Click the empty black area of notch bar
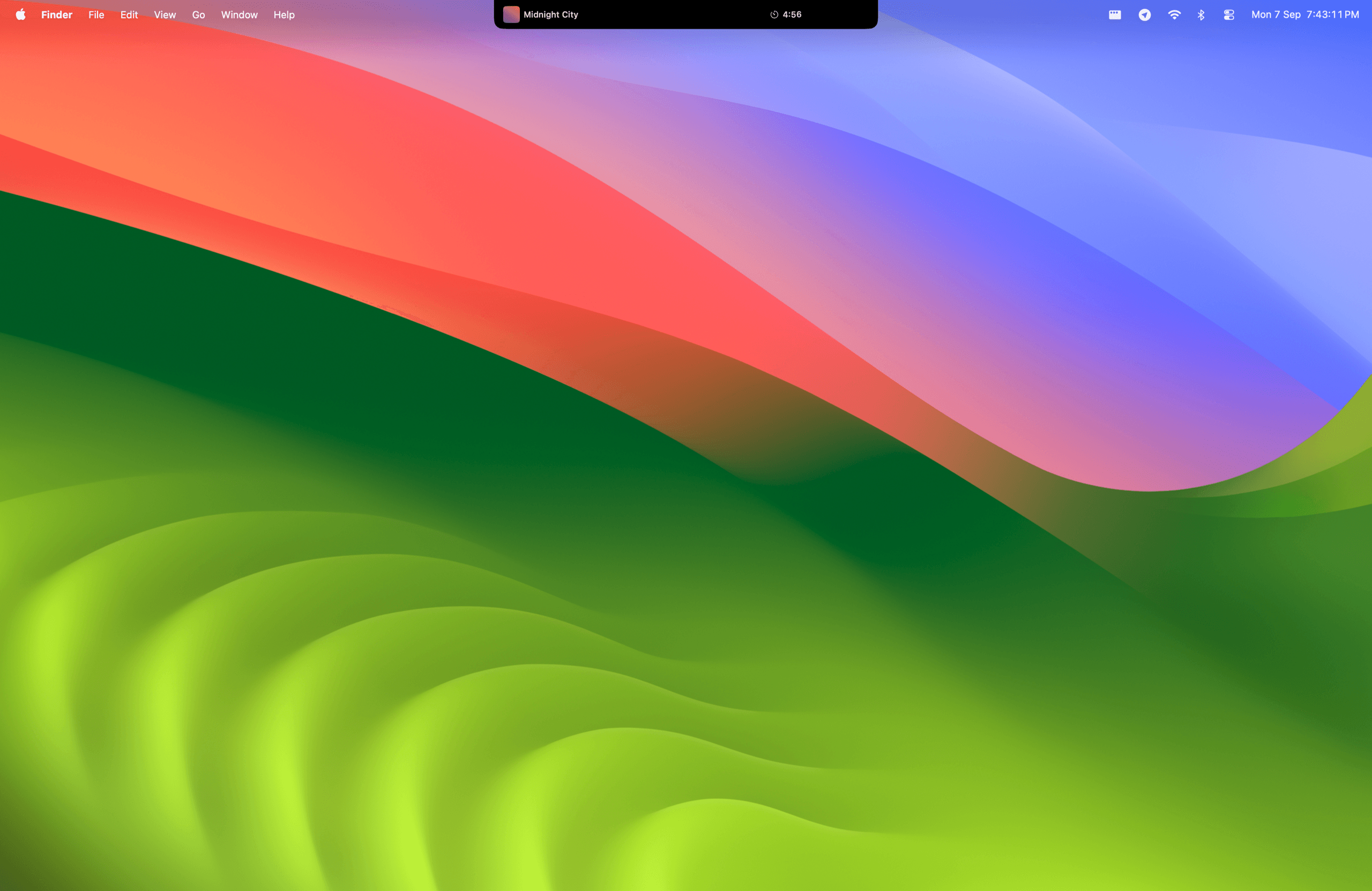 pos(674,14)
